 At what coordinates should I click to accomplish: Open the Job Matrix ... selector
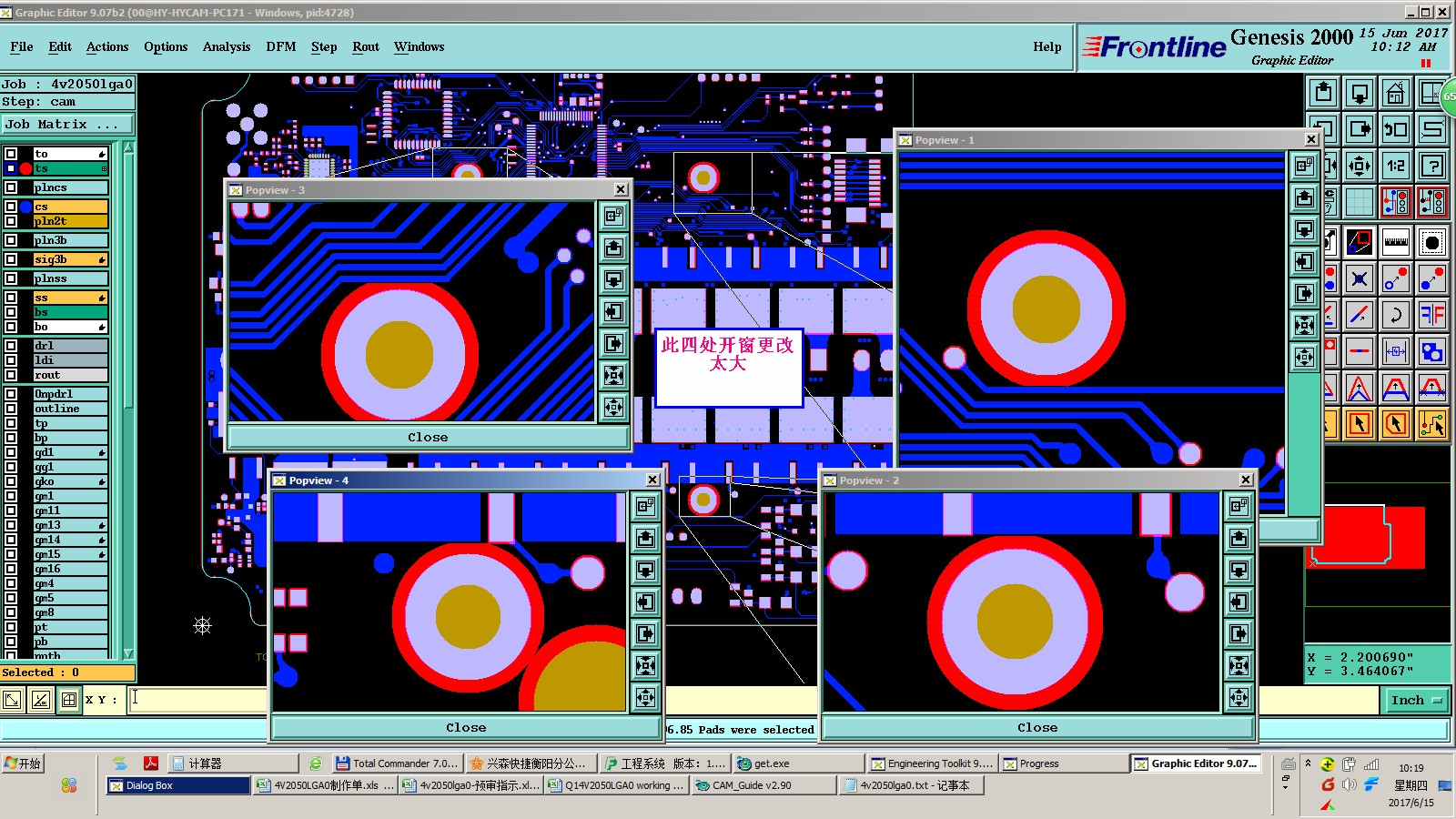point(67,125)
